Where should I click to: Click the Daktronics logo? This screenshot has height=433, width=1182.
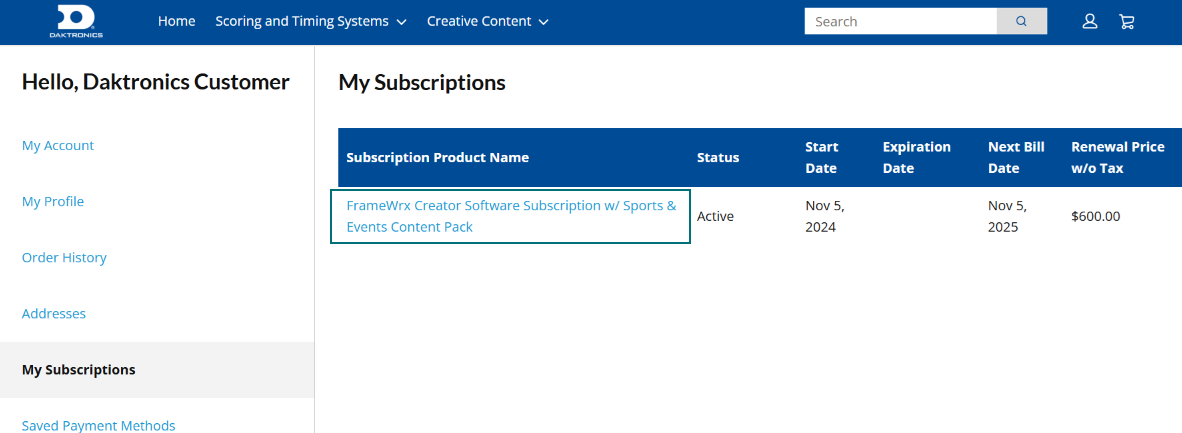(x=76, y=21)
